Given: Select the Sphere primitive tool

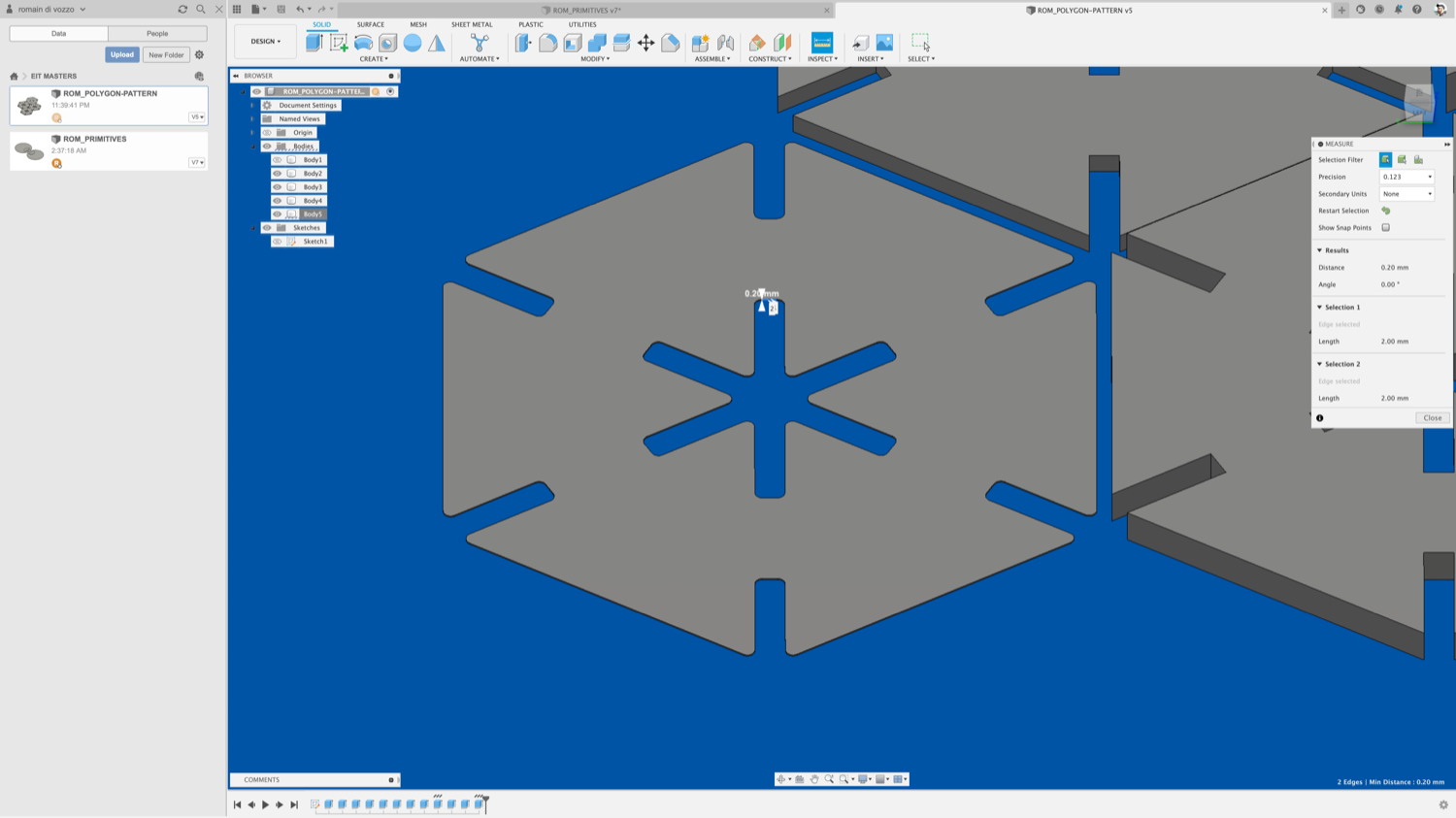Looking at the screenshot, I should (413, 42).
